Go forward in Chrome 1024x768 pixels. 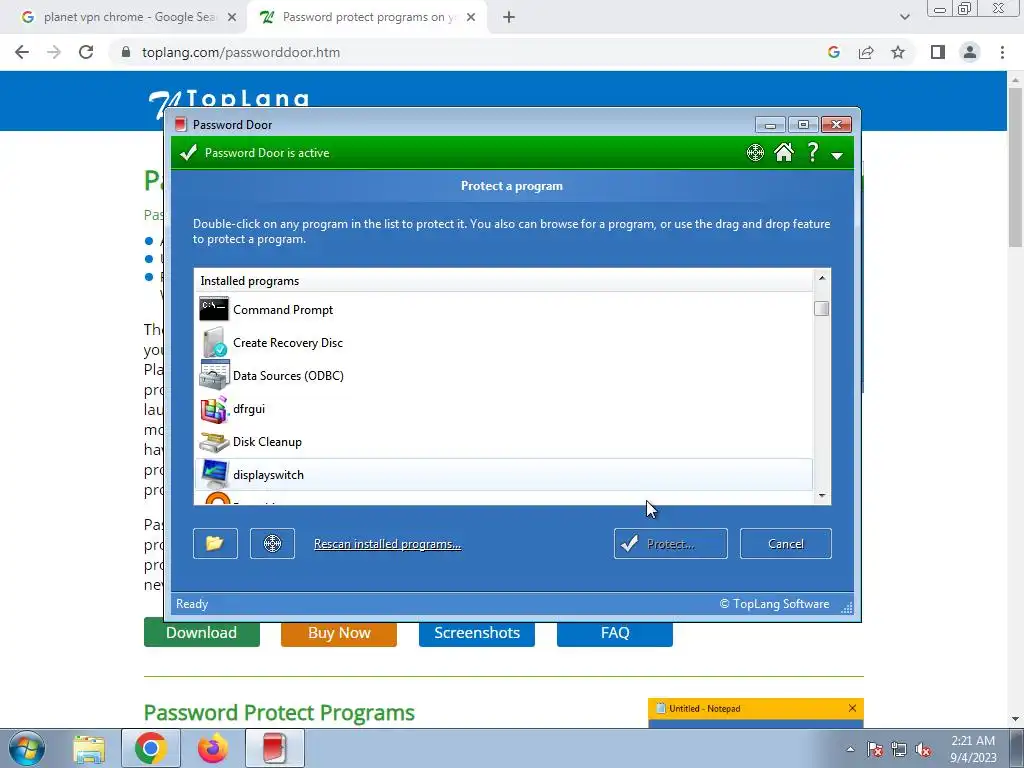click(x=54, y=52)
